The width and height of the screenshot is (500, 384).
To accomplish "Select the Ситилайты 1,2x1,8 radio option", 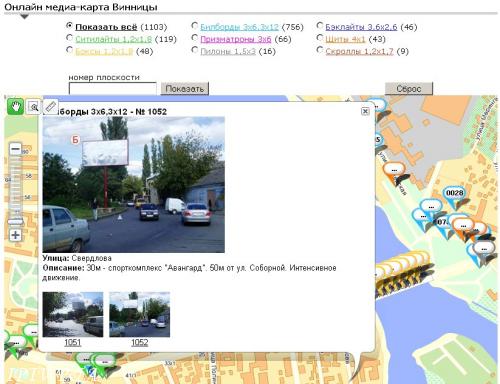I will click(x=69, y=37).
